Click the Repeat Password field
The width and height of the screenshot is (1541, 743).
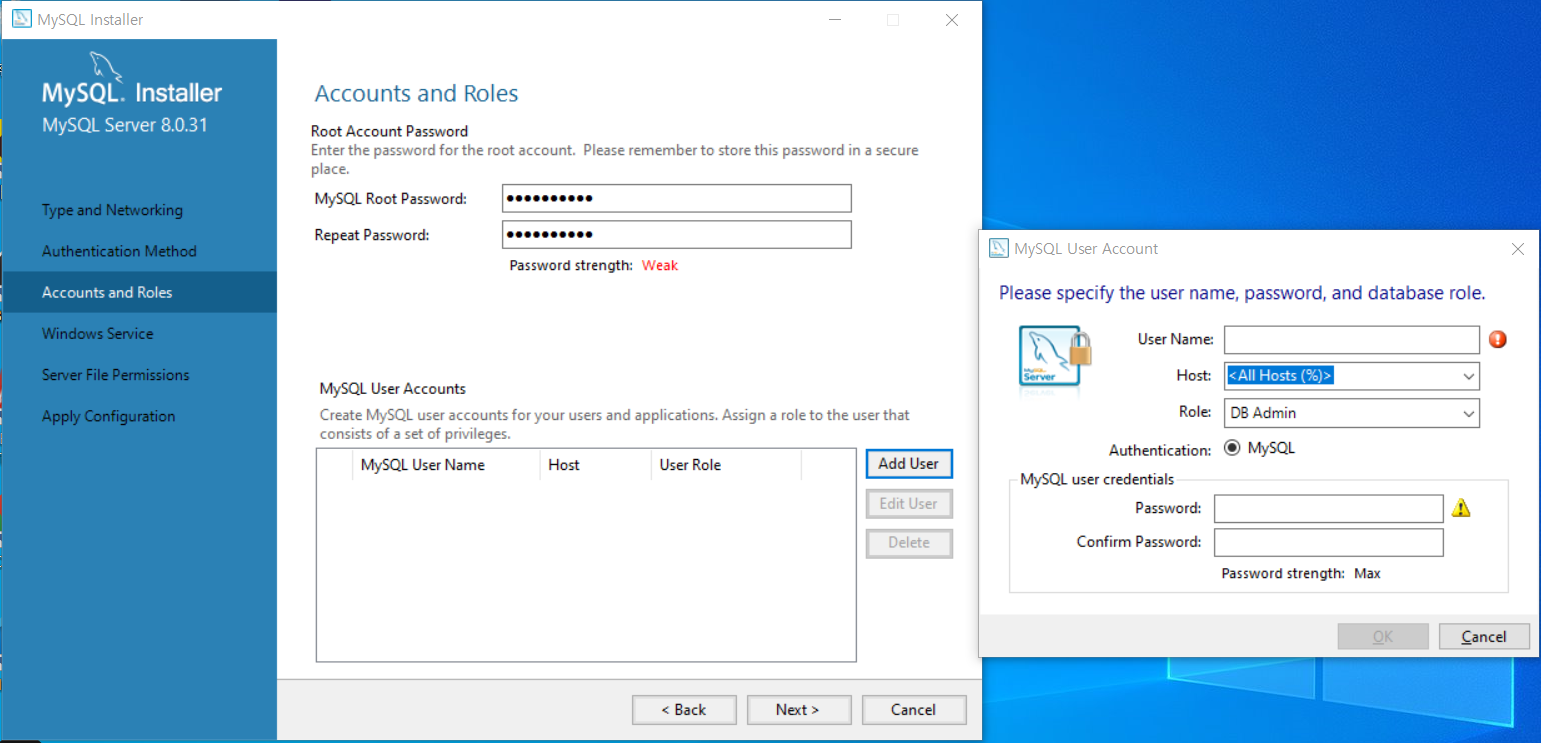677,234
